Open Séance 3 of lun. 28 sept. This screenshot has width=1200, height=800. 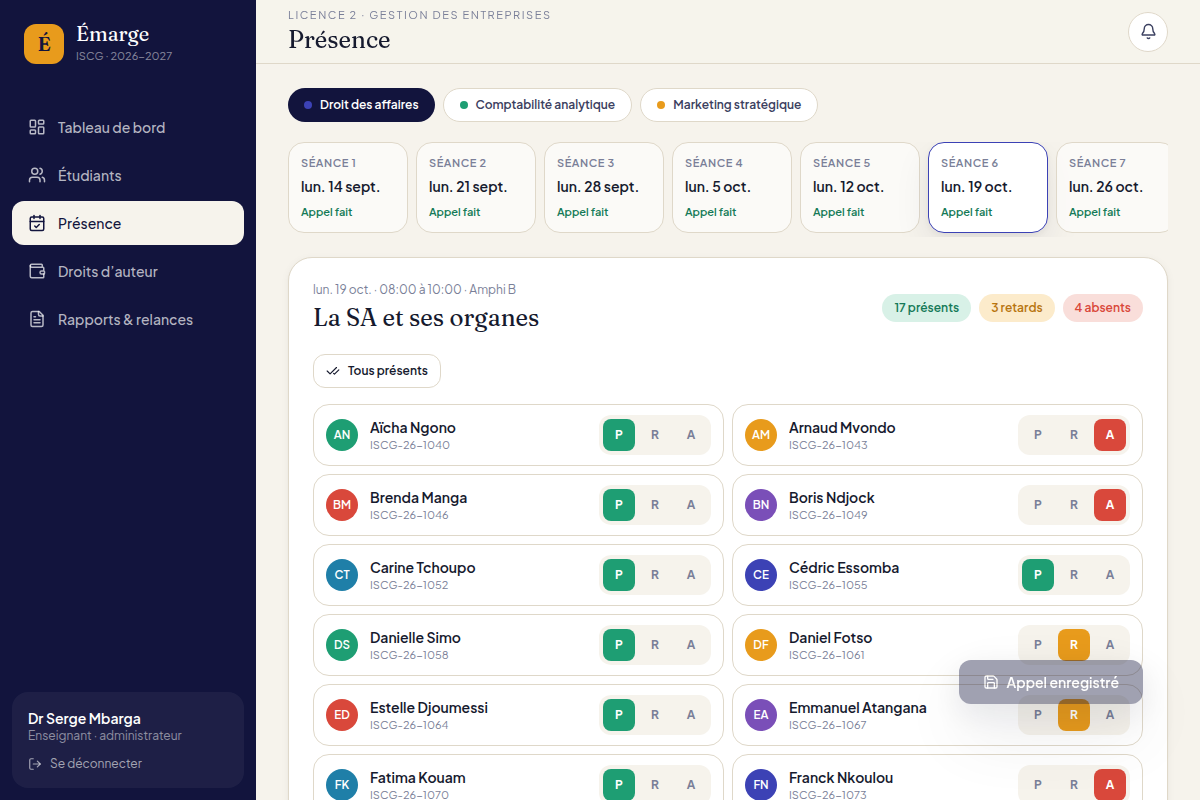click(604, 187)
